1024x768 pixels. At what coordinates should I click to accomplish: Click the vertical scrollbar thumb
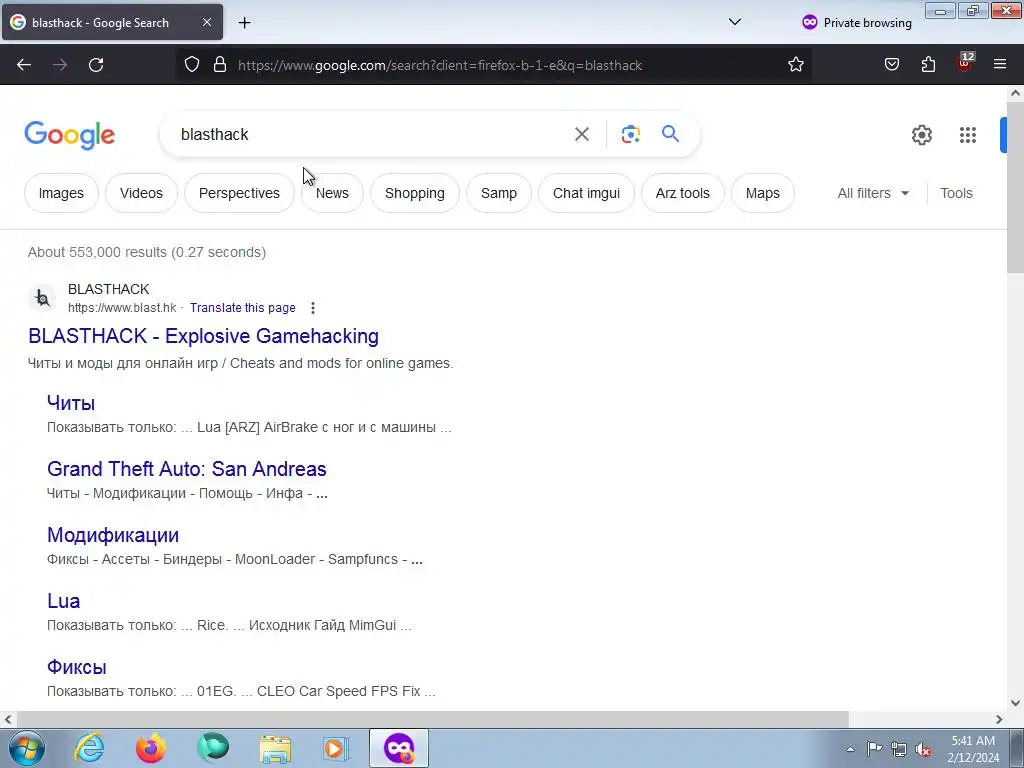point(1015,188)
